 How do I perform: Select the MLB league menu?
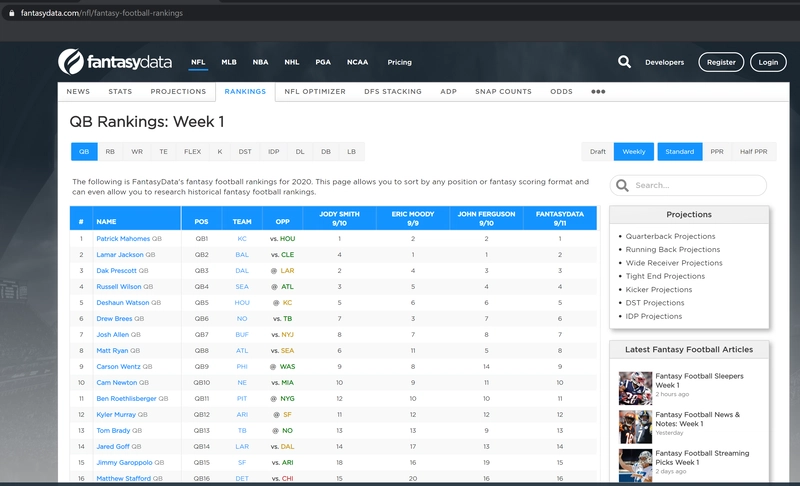pos(229,62)
